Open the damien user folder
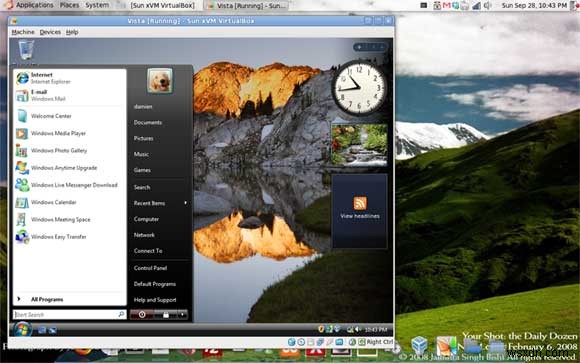This screenshot has width=580, height=363. 143,107
